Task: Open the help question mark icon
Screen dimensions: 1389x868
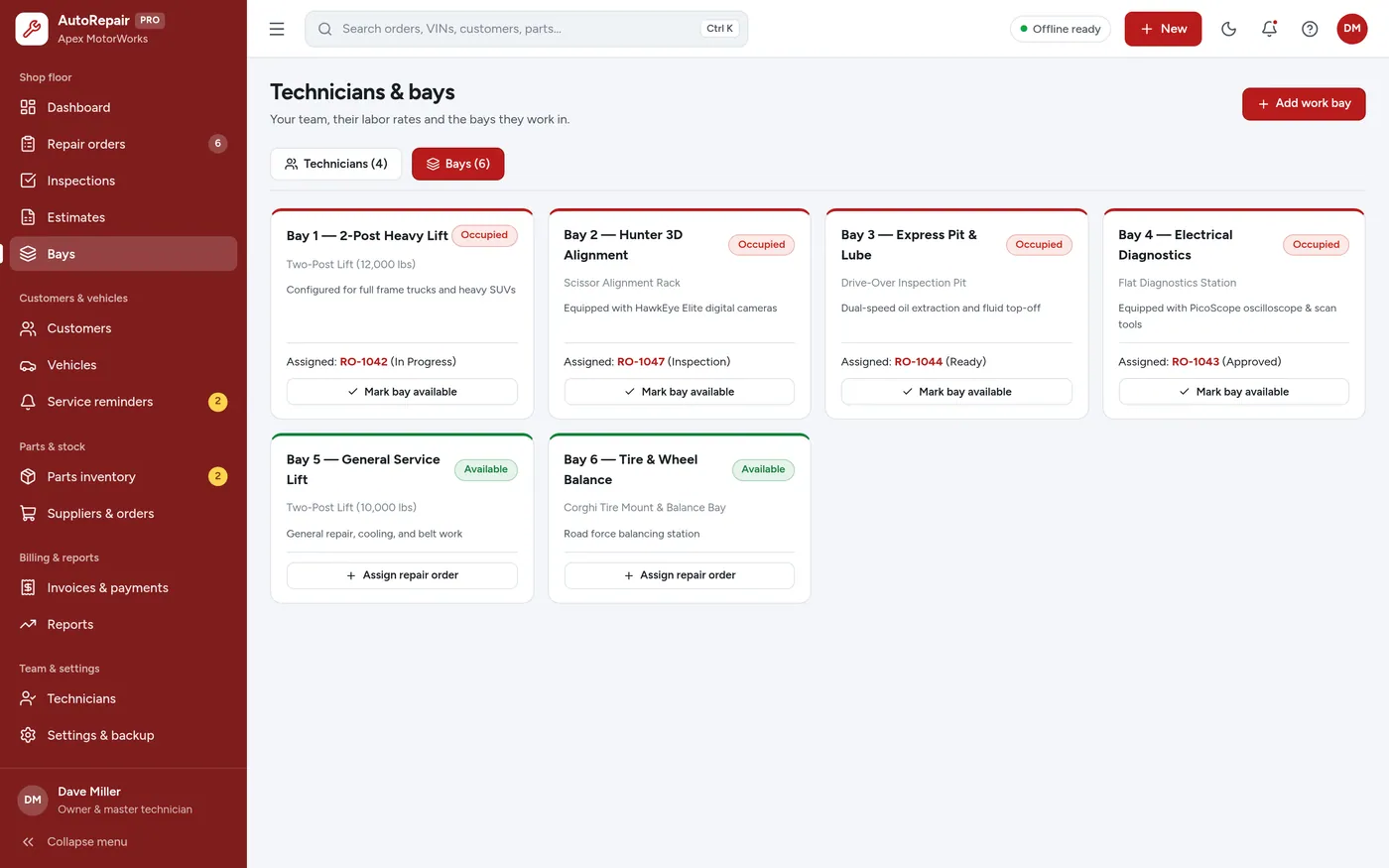Action: coord(1310,29)
